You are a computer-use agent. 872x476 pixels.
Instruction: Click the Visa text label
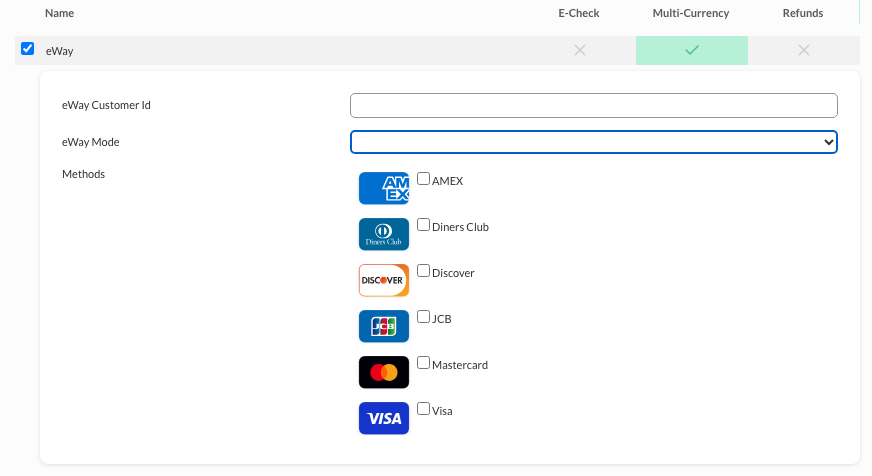pyautogui.click(x=442, y=411)
